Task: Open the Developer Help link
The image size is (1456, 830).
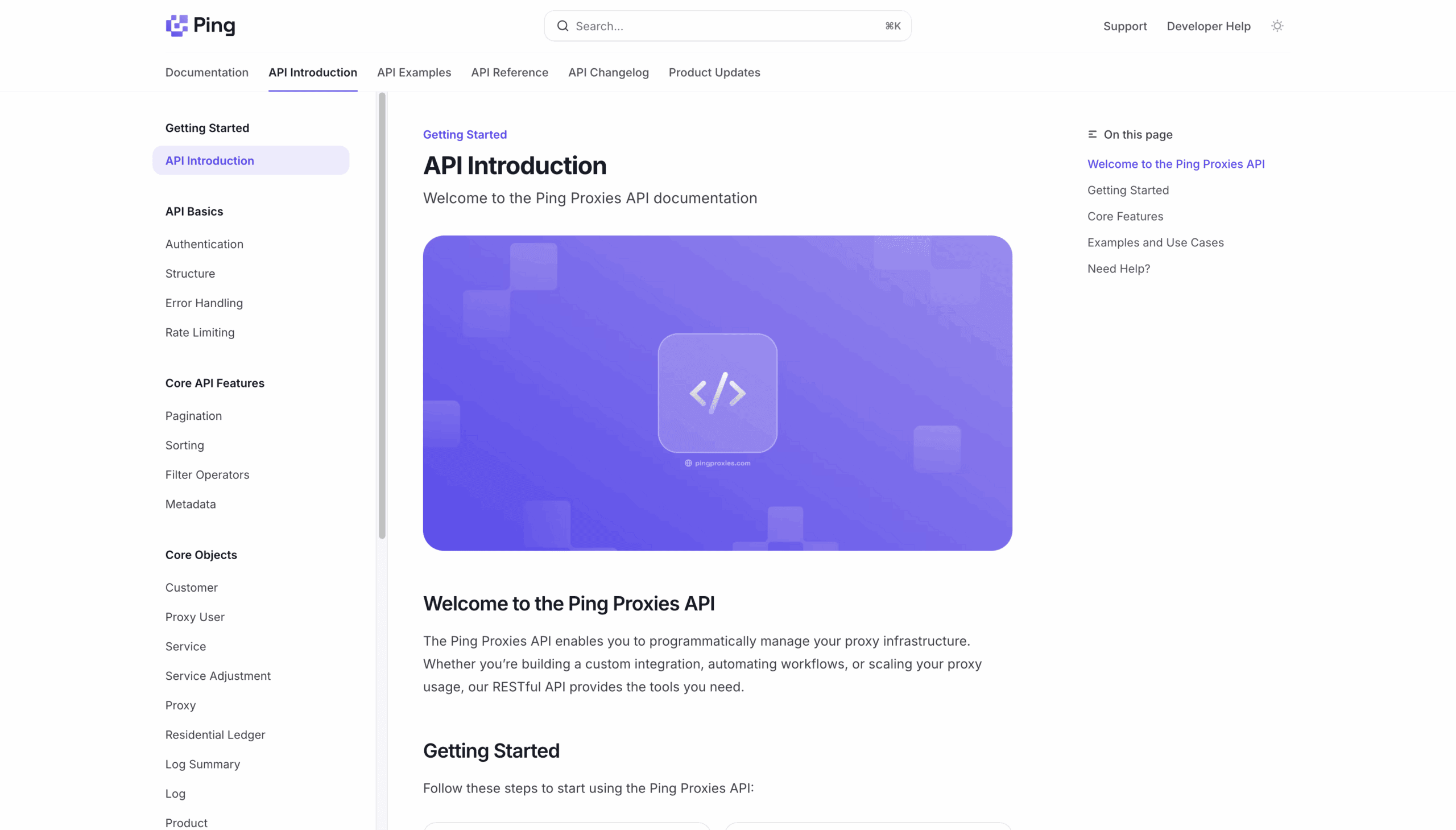Action: click(x=1208, y=26)
